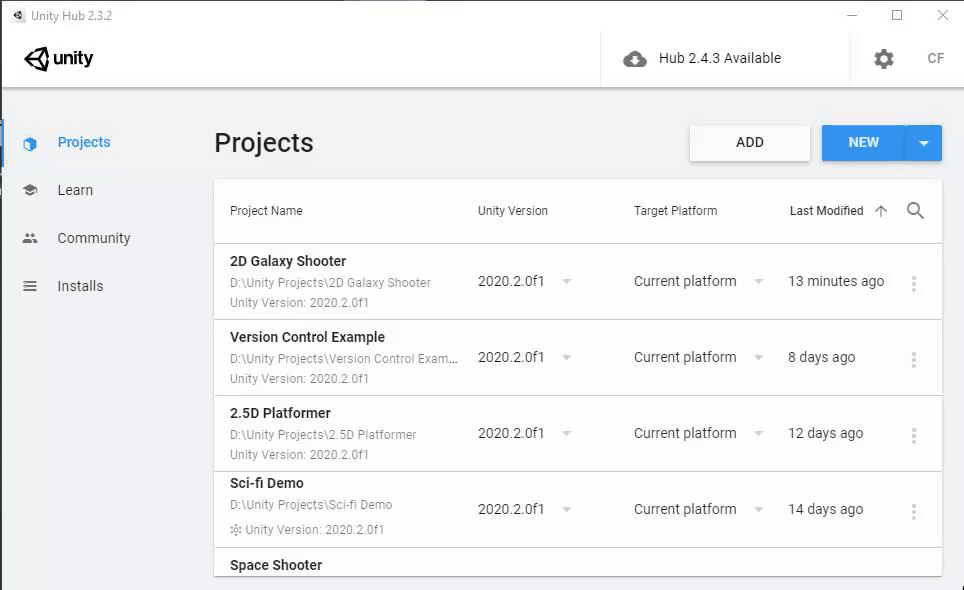Open the CF account menu

(x=935, y=58)
